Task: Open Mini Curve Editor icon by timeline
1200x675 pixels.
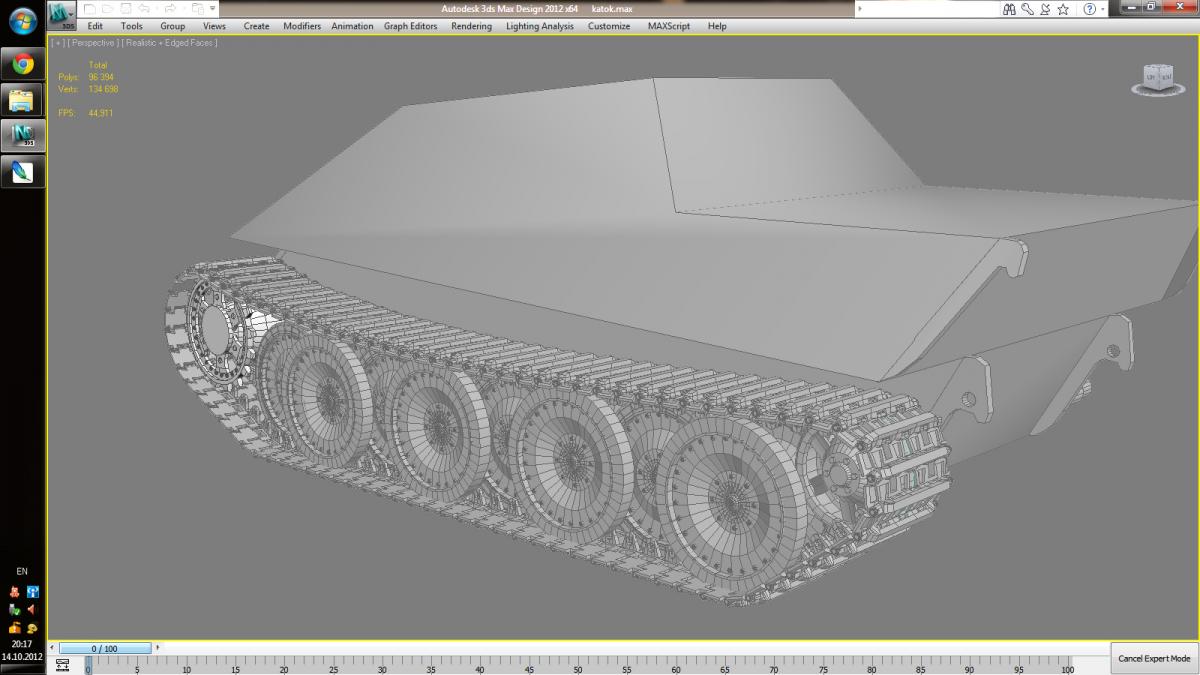Action: click(x=62, y=664)
